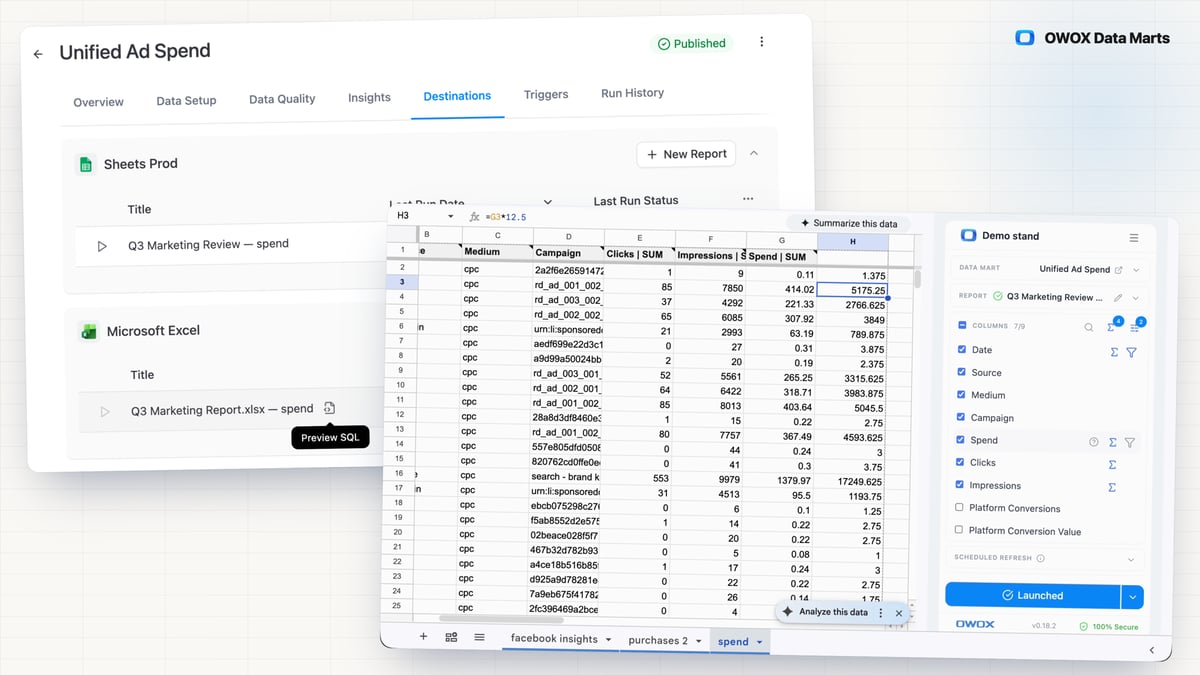Uncheck the Campaign column checkbox
The image size is (1200, 675).
pos(962,417)
